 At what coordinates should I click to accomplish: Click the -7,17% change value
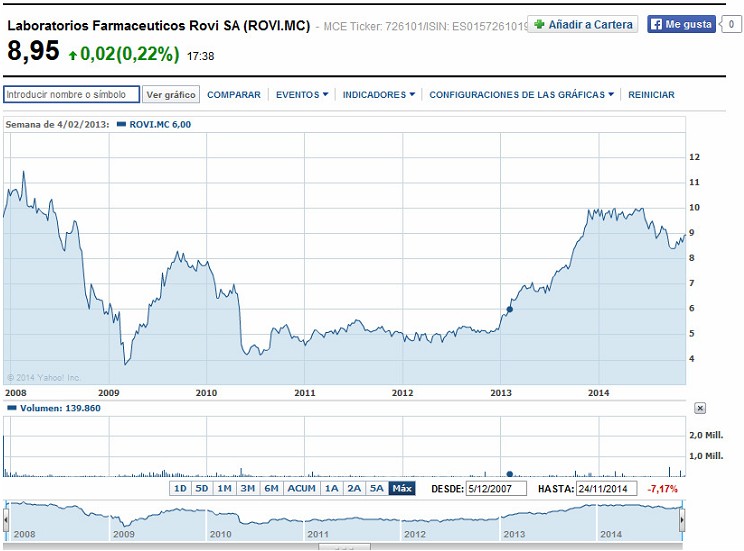(x=662, y=488)
